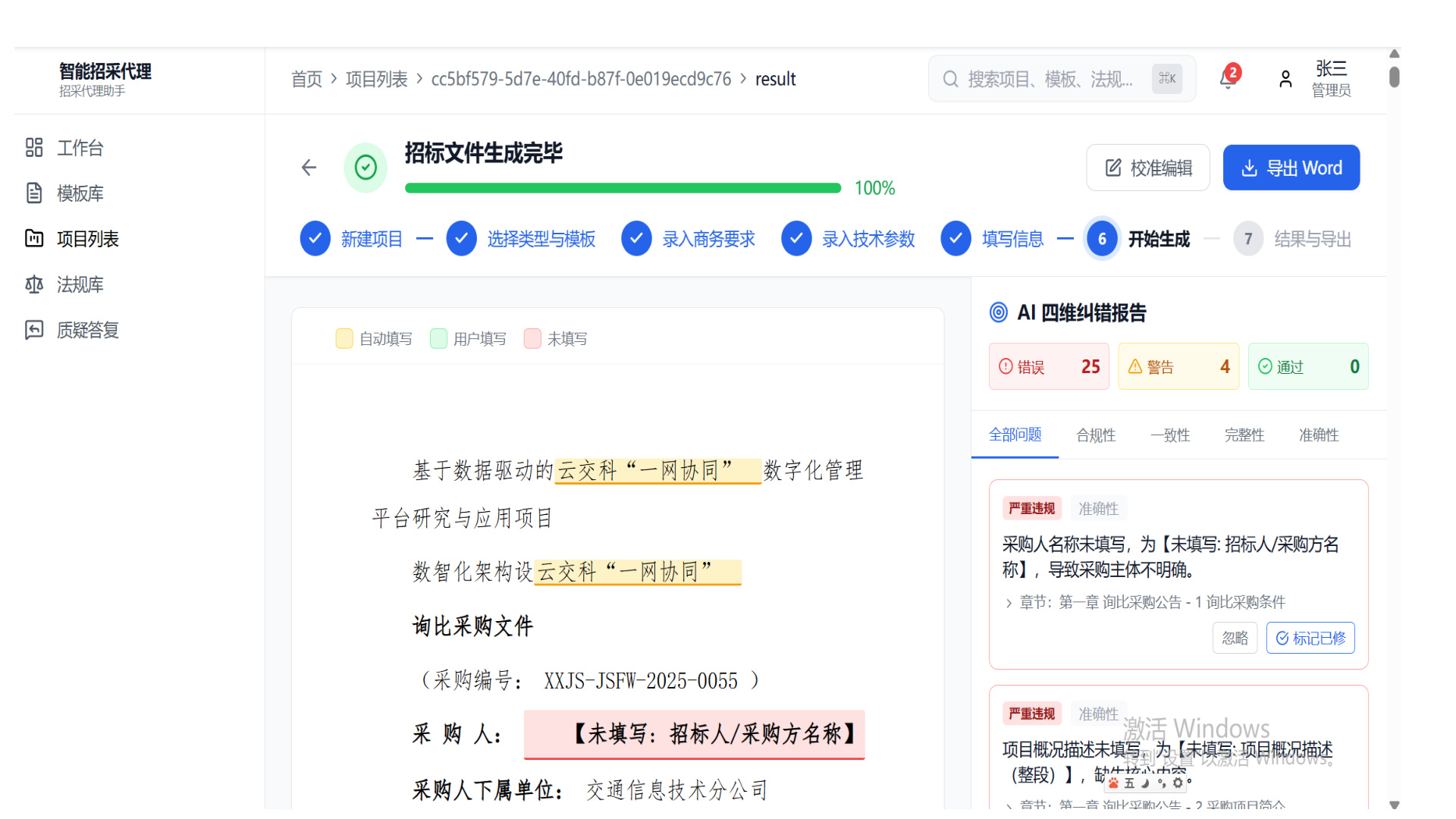This screenshot has width=1456, height=819.
Task: Click the AI 四维纠错报告 target icon
Action: 999,312
